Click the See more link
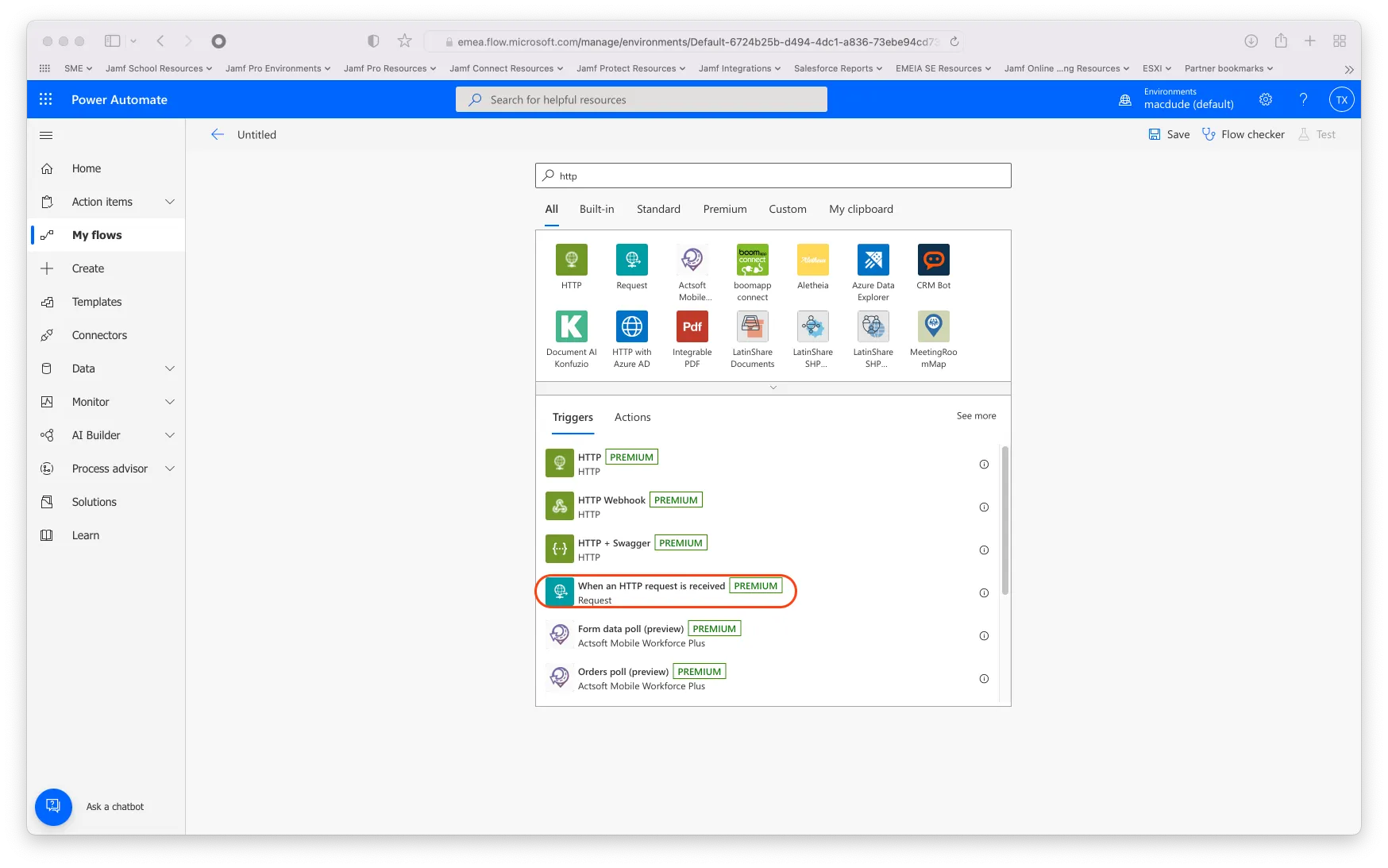Viewport: 1388px width, 868px height. (x=976, y=415)
